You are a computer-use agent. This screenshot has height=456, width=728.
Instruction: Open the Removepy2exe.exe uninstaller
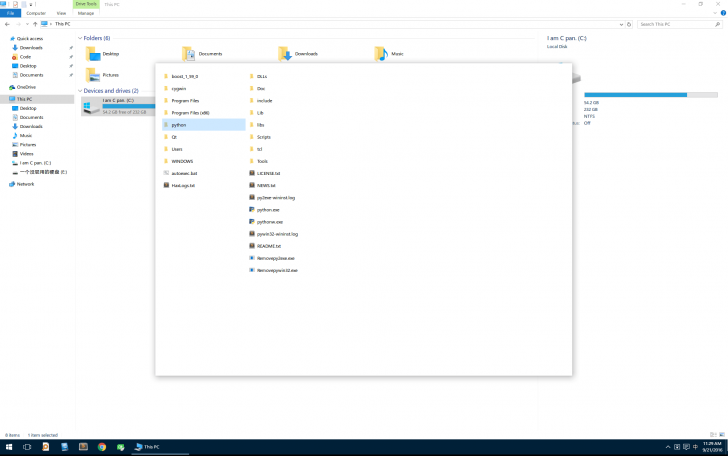click(276, 257)
